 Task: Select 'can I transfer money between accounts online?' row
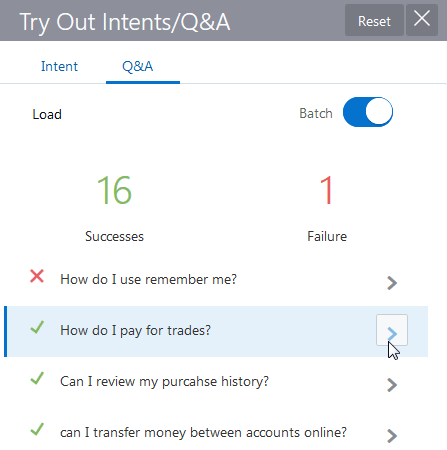217,433
